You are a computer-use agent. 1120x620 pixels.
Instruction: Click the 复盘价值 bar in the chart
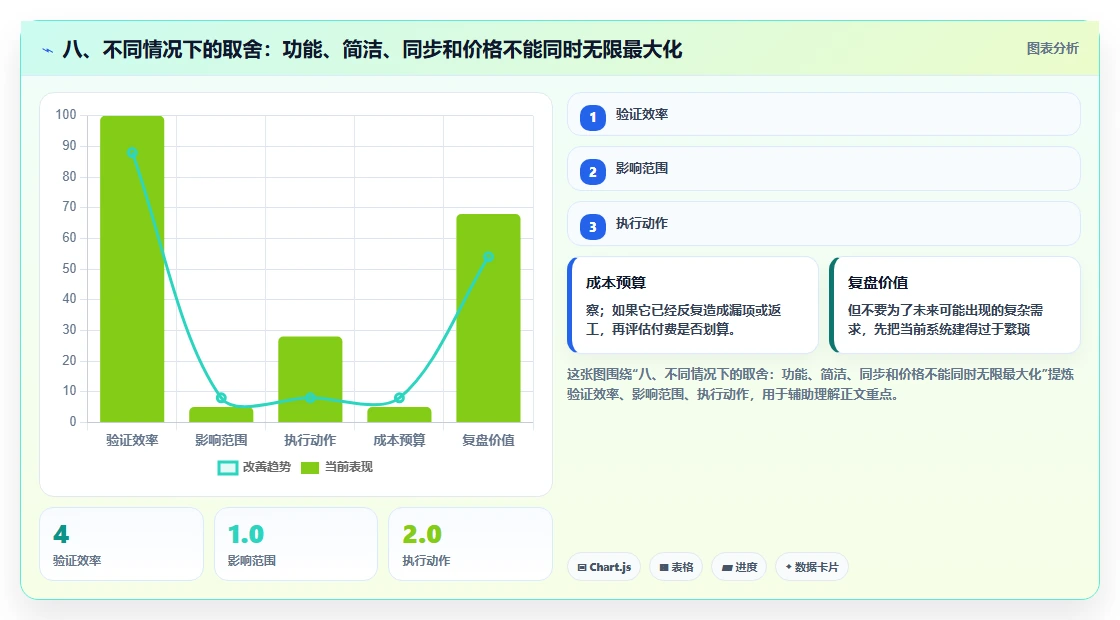(x=489, y=318)
